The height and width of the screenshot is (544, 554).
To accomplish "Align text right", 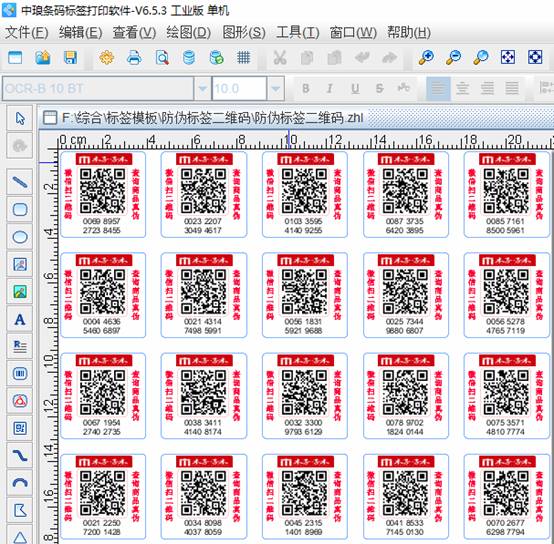I will point(487,88).
